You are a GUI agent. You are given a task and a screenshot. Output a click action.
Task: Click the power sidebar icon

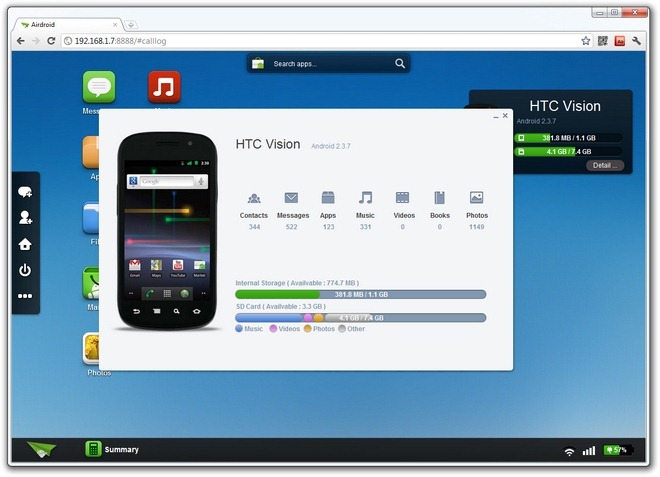click(x=25, y=270)
